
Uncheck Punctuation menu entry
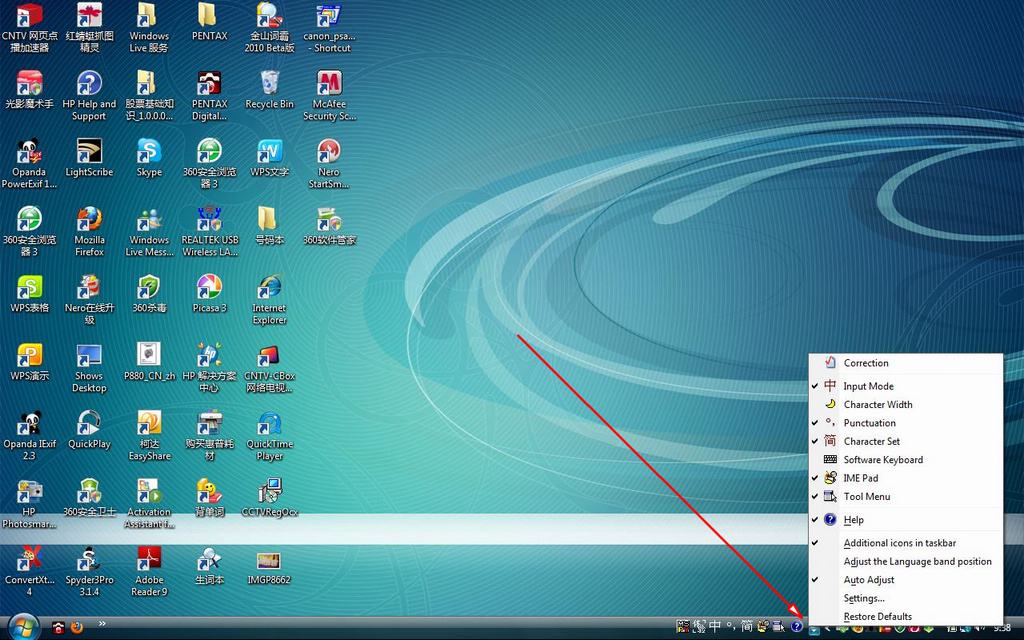pyautogui.click(x=905, y=423)
